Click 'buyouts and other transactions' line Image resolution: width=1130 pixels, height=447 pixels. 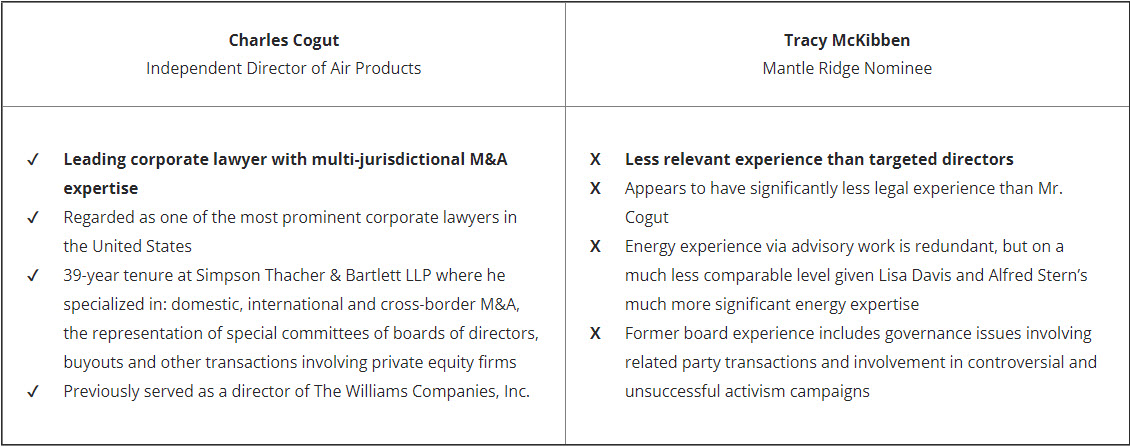click(290, 363)
